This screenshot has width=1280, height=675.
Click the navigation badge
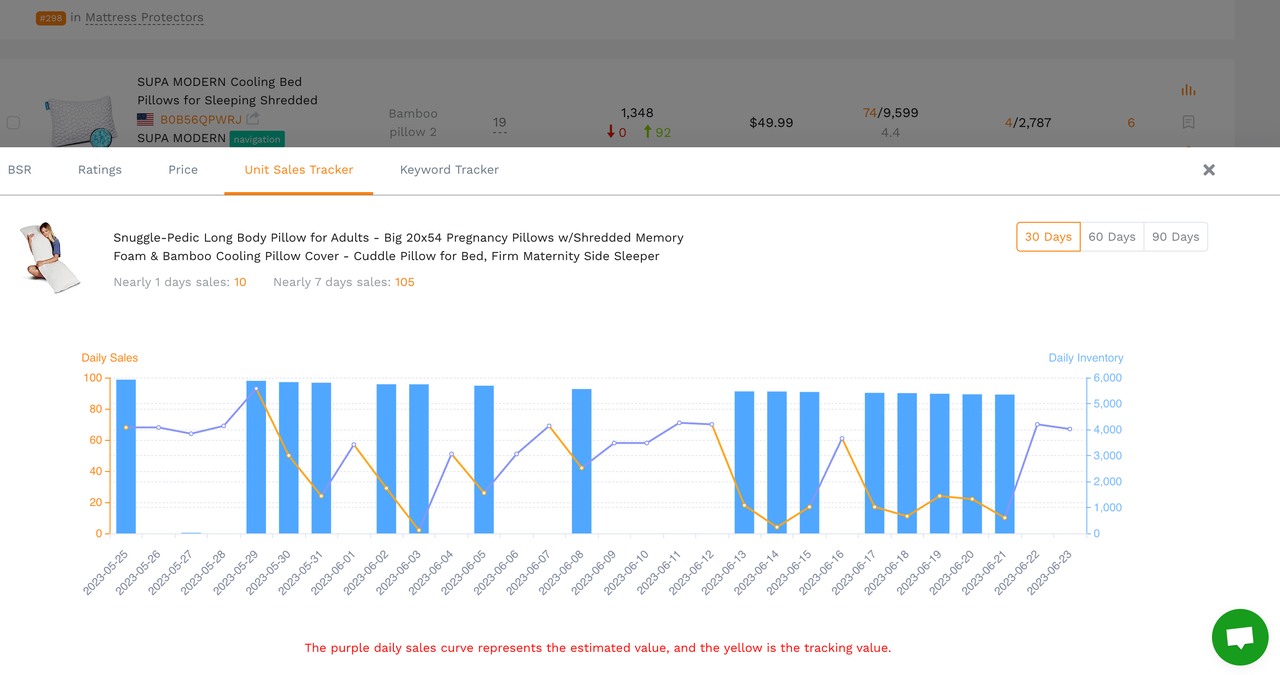[257, 139]
